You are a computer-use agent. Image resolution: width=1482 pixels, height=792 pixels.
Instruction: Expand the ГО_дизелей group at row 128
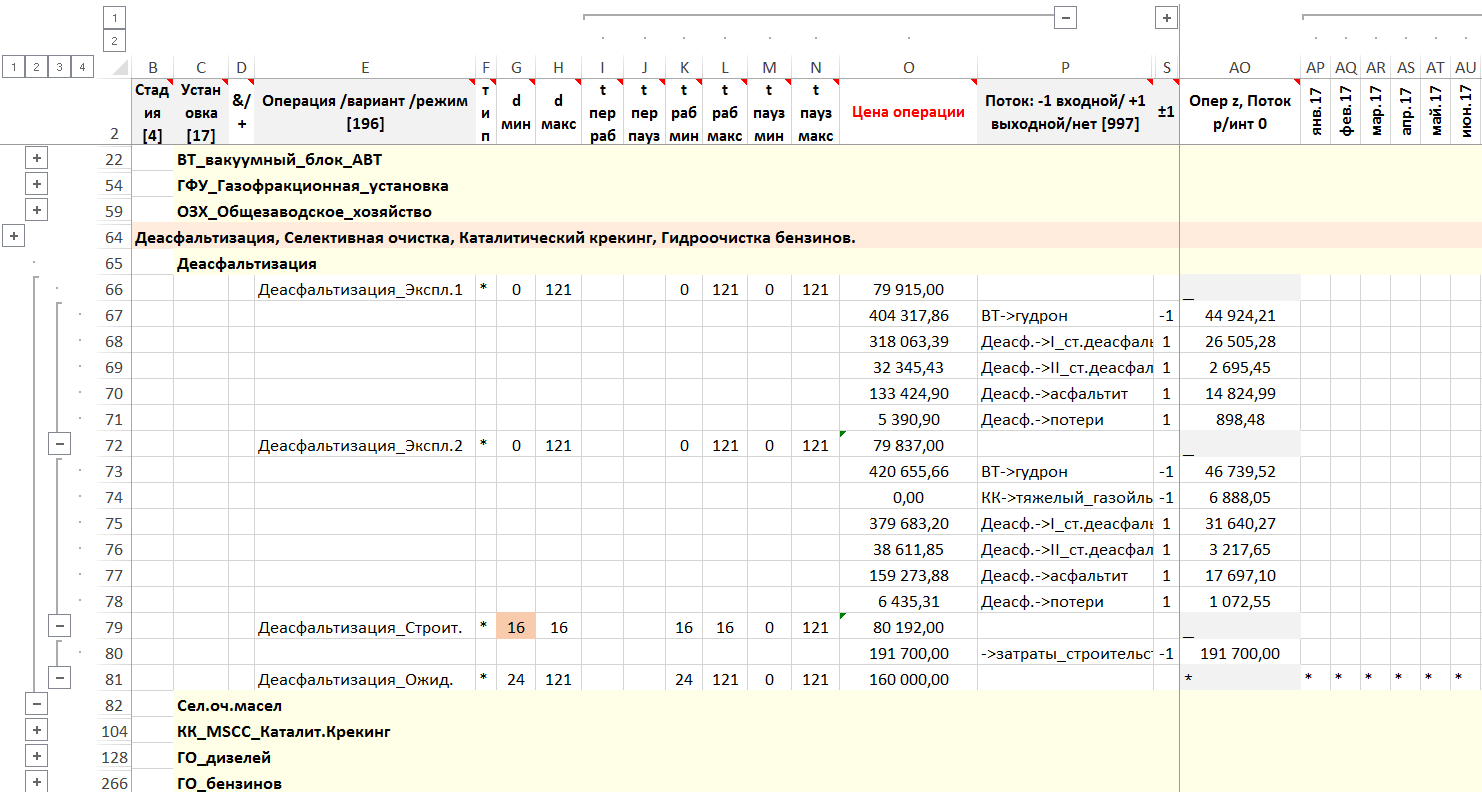[36, 756]
